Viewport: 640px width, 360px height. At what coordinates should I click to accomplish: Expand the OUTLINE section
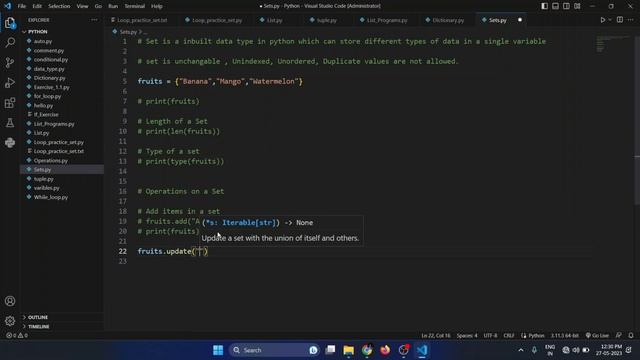tap(38, 317)
